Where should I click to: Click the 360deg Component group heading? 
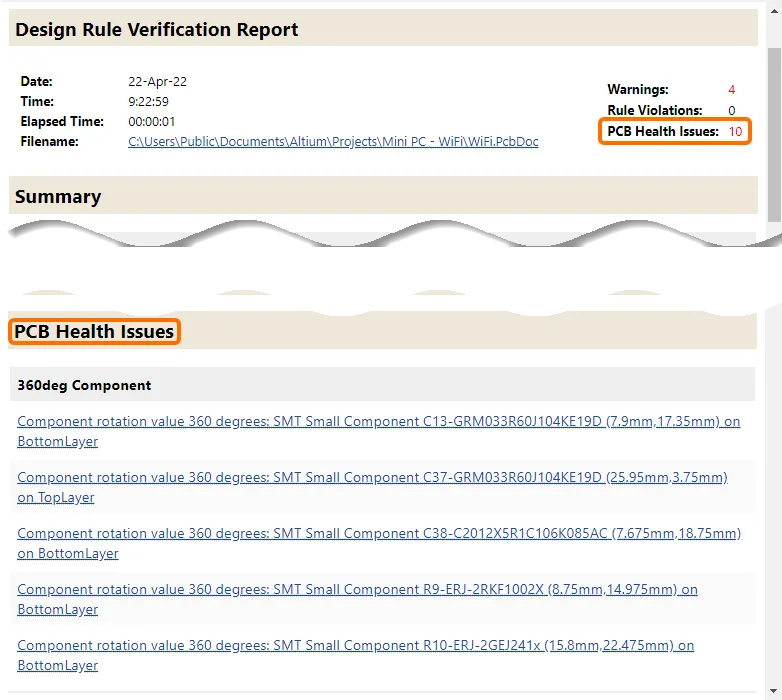pos(84,385)
